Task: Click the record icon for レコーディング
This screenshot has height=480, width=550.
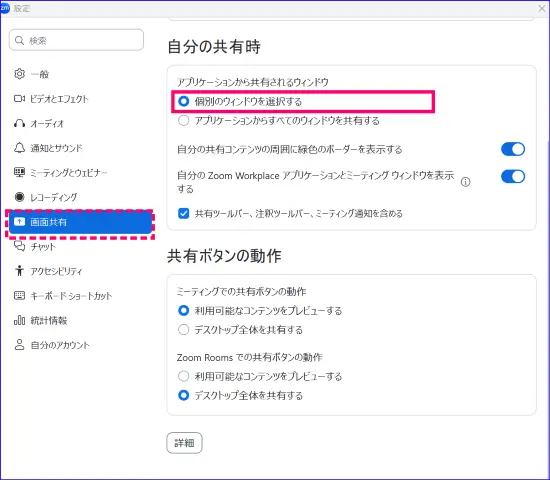Action: pos(19,197)
